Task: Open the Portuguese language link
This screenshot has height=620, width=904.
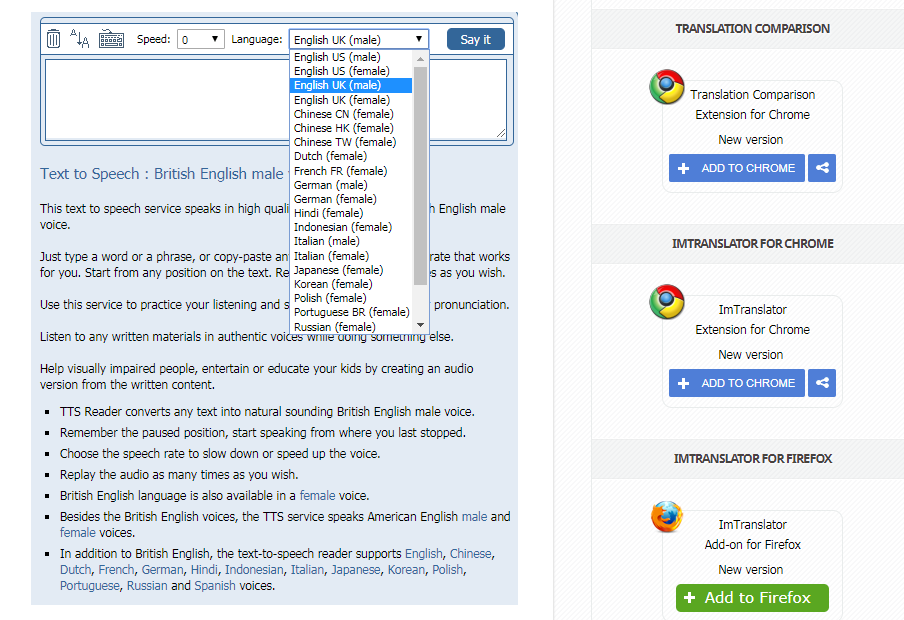Action: [x=90, y=586]
